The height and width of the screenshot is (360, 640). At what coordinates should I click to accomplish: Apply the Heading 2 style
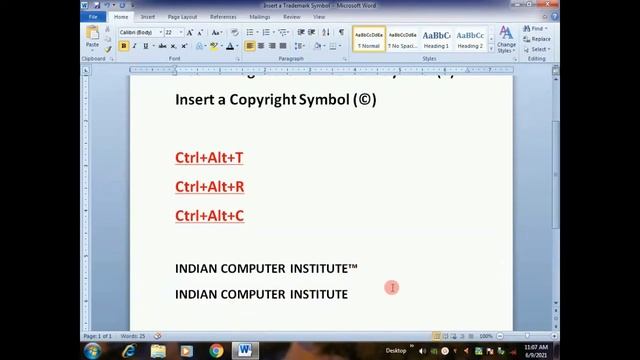[x=470, y=40]
